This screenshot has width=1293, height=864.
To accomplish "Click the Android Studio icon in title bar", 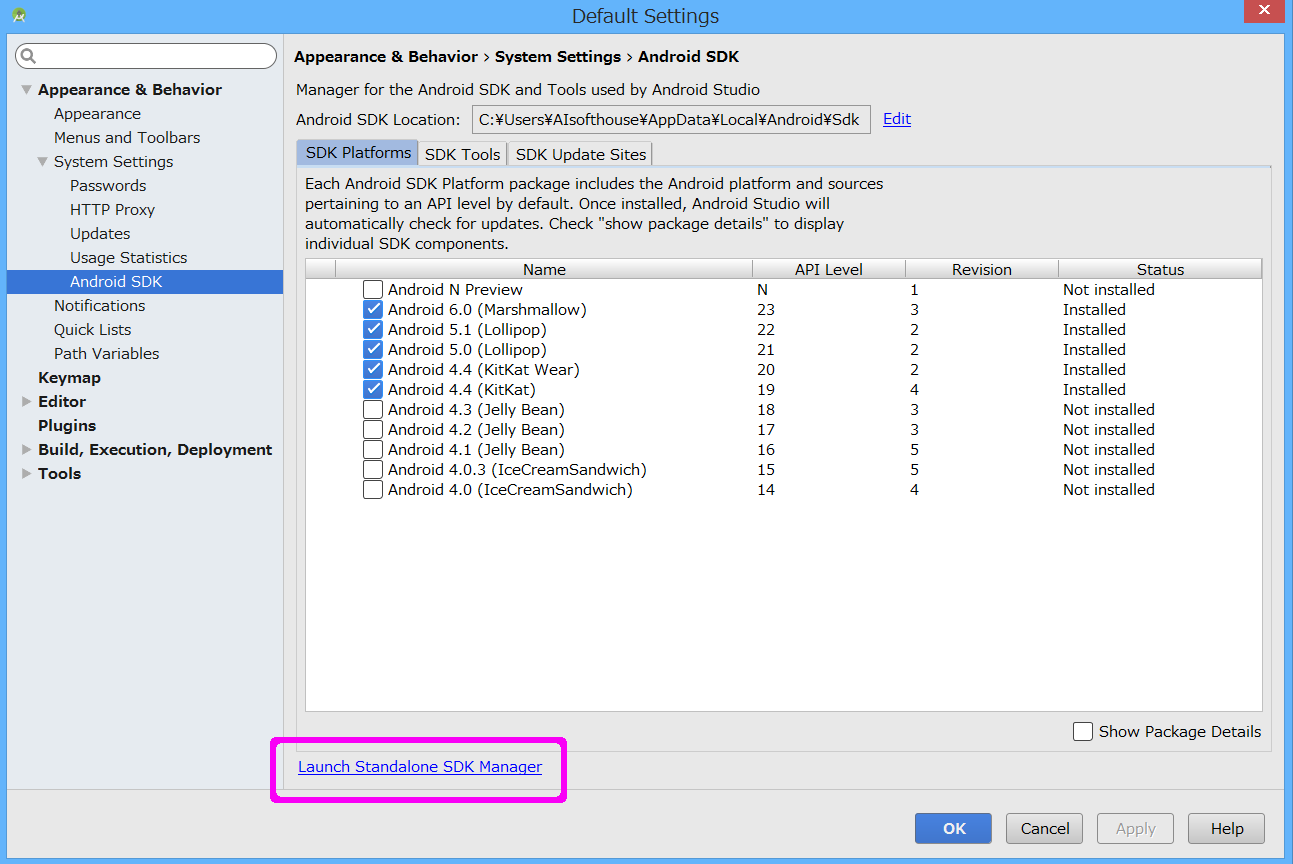I will click(19, 15).
